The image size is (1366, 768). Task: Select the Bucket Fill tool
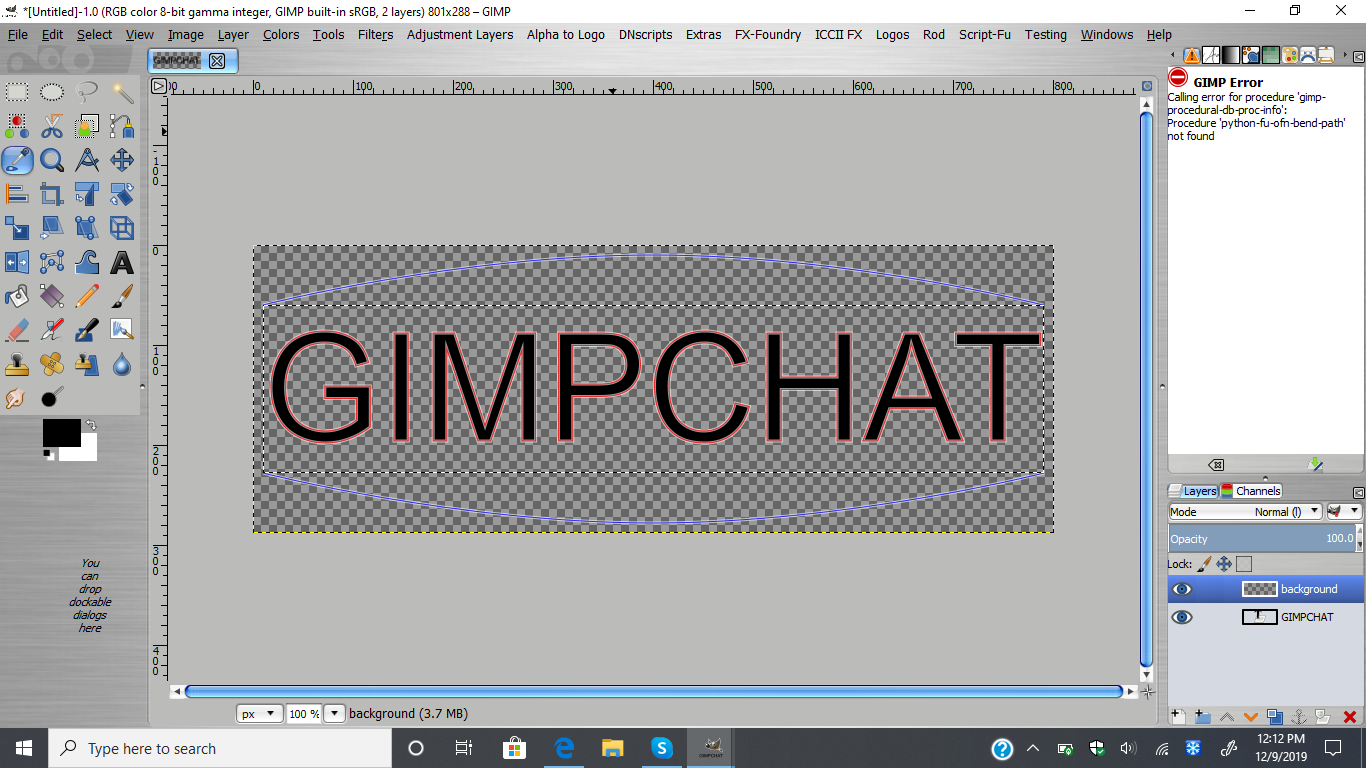[17, 297]
